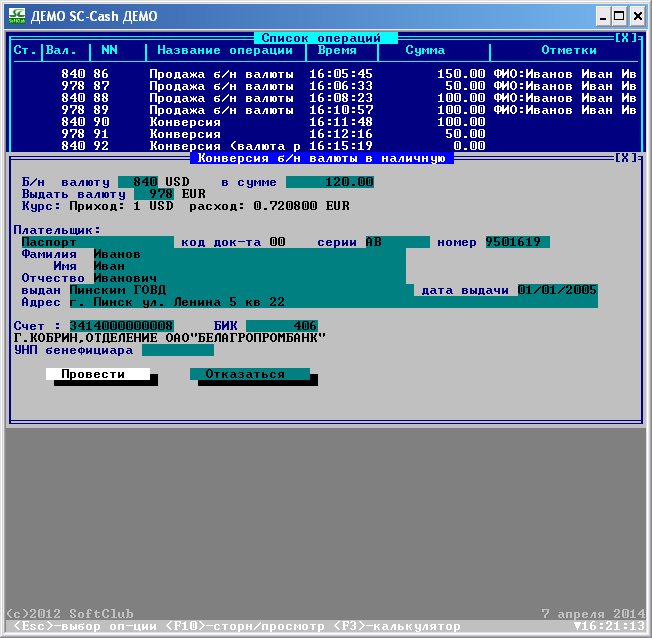Click the Б/н валюту code field 840
The width and height of the screenshot is (652, 638).
138,182
